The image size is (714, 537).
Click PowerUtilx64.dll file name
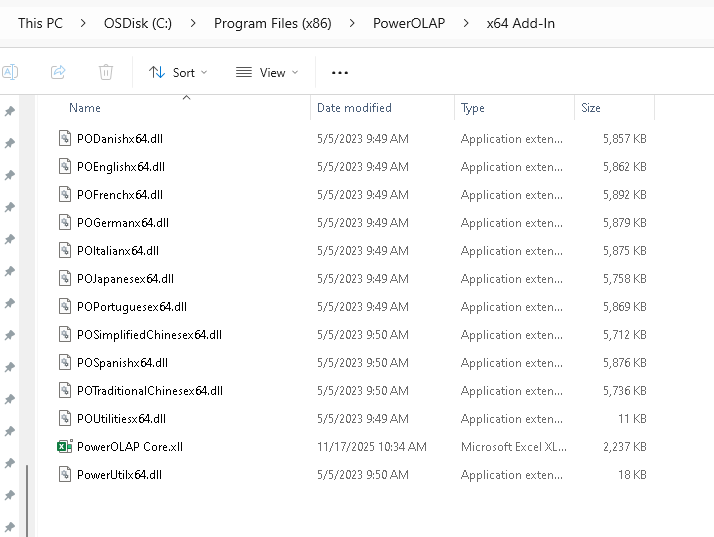coord(119,475)
